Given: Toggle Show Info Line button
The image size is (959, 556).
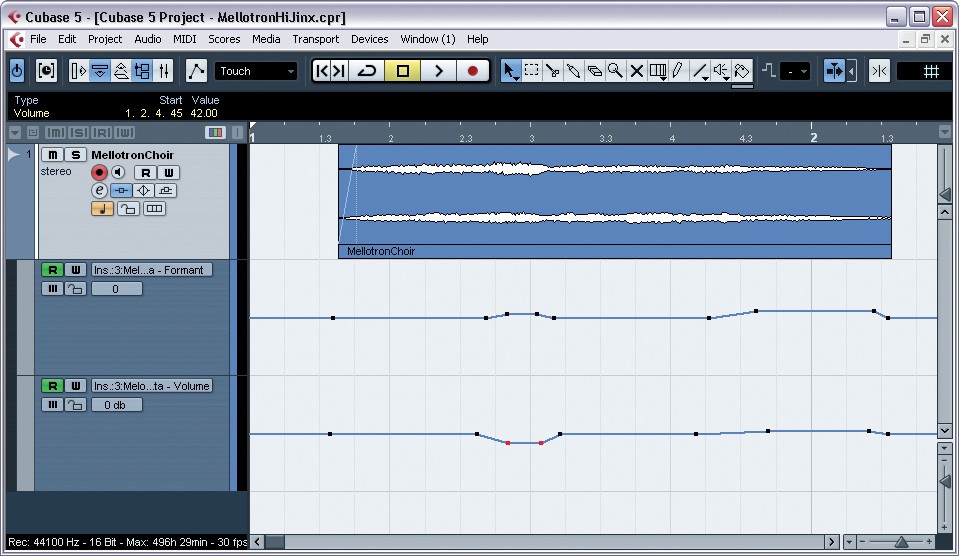Looking at the screenshot, I should [x=100, y=71].
